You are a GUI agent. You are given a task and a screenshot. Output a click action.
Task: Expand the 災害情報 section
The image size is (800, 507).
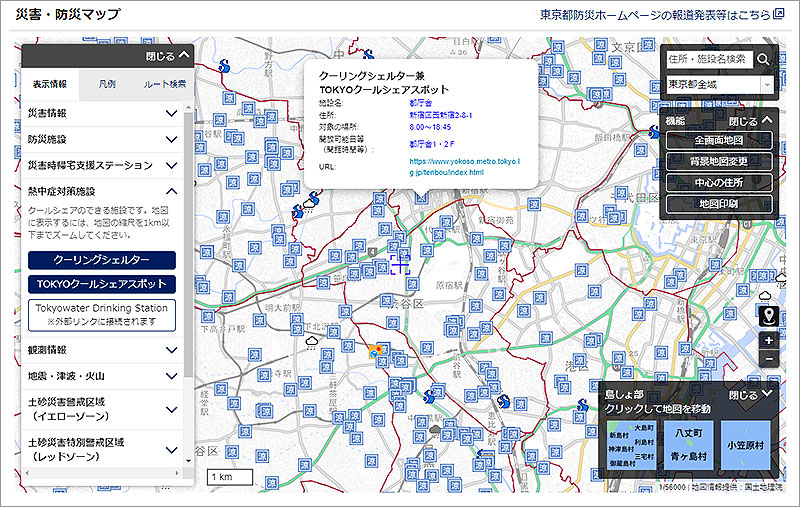click(102, 113)
